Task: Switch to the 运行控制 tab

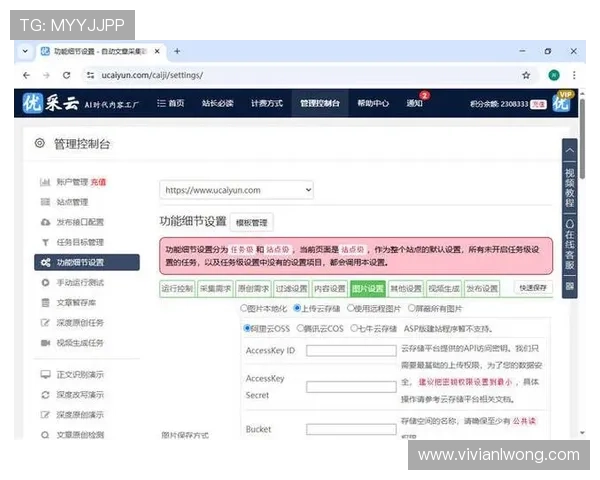Action: click(x=177, y=288)
